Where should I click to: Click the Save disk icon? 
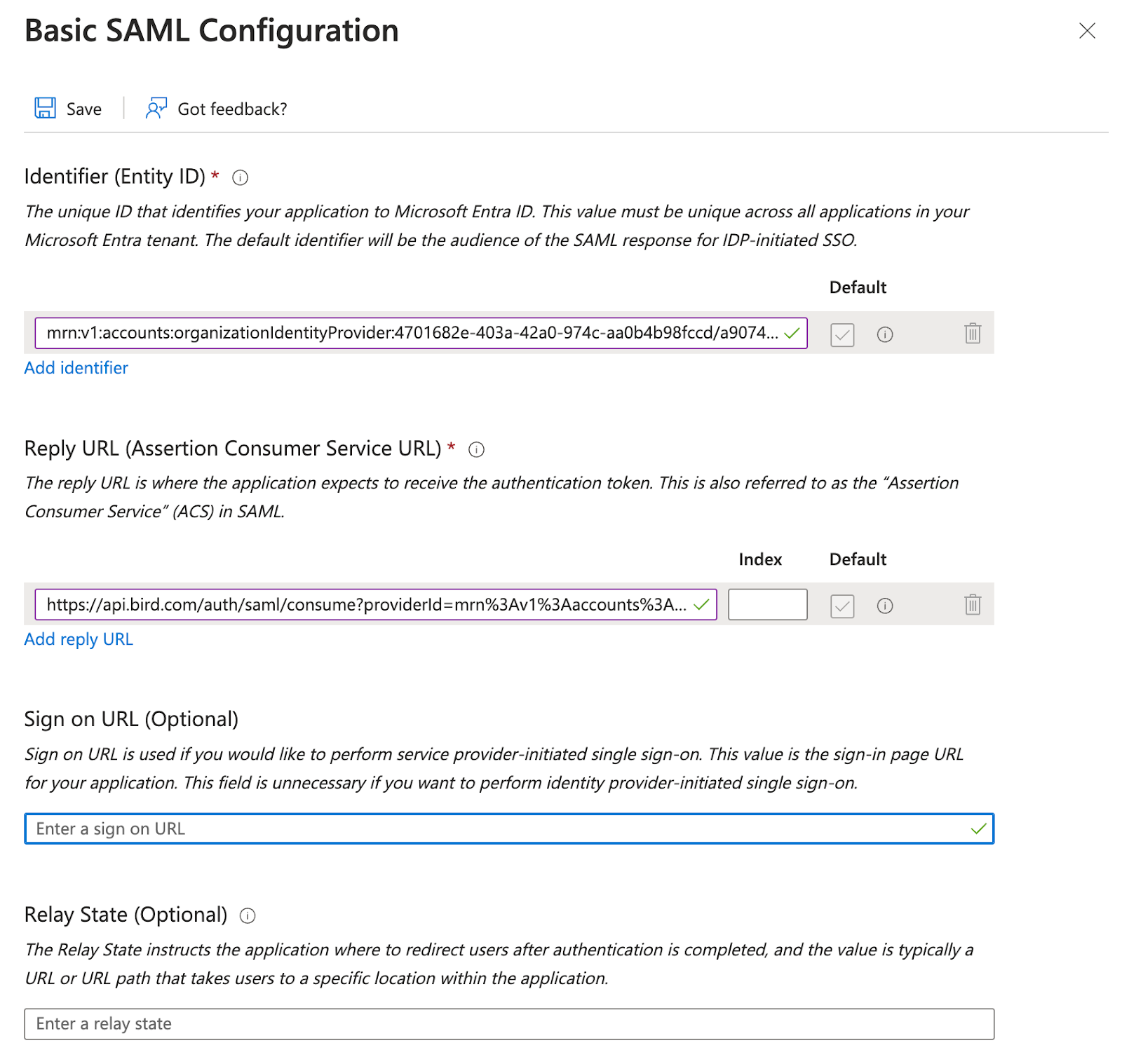click(45, 108)
